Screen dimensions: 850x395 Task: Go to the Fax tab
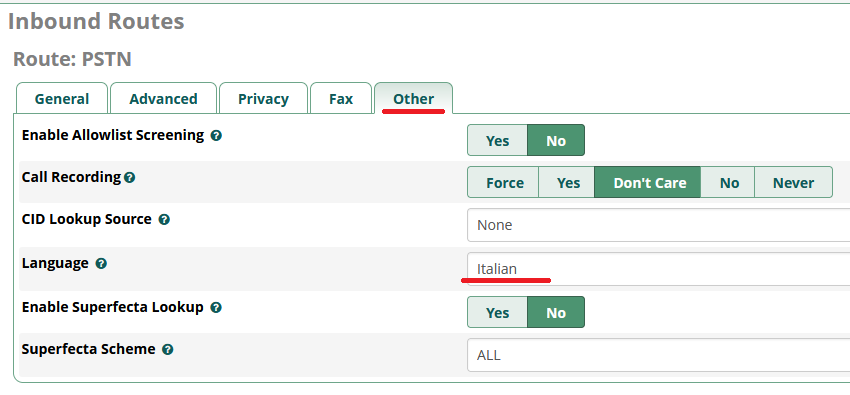[x=340, y=99]
